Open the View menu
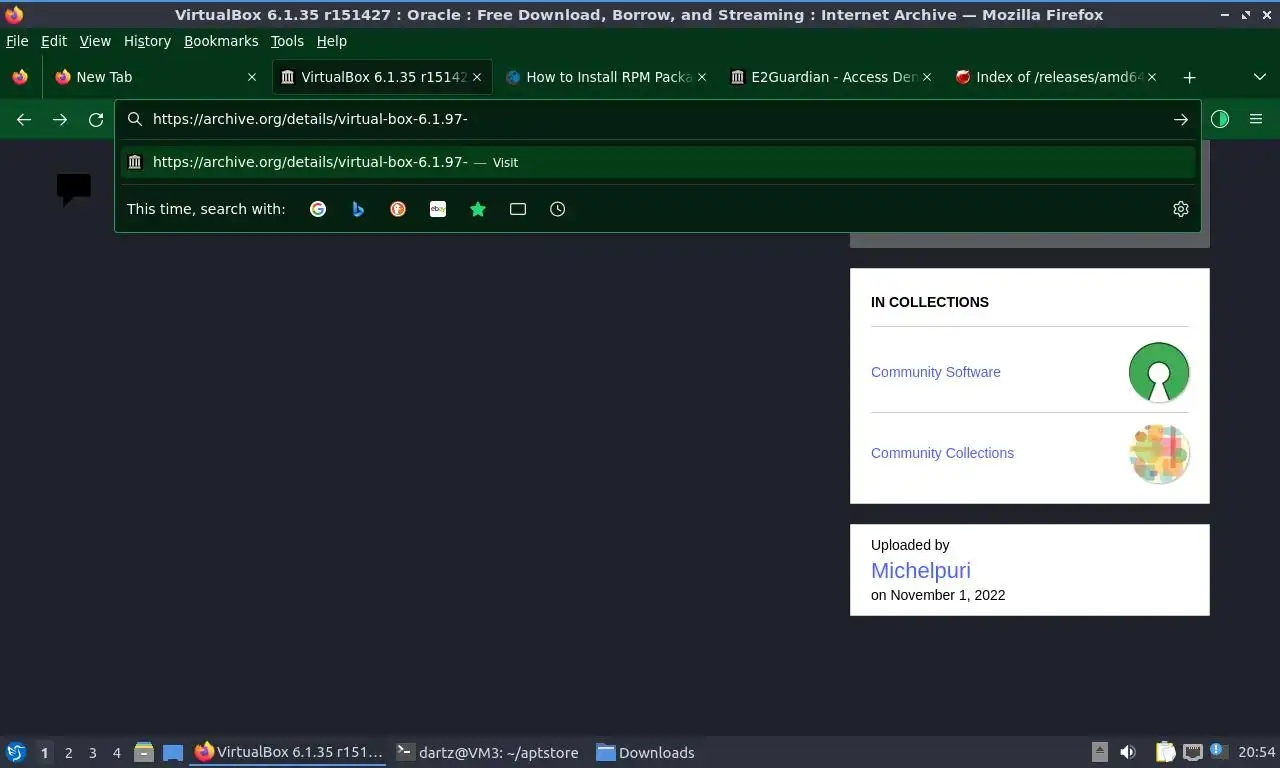 pyautogui.click(x=95, y=41)
